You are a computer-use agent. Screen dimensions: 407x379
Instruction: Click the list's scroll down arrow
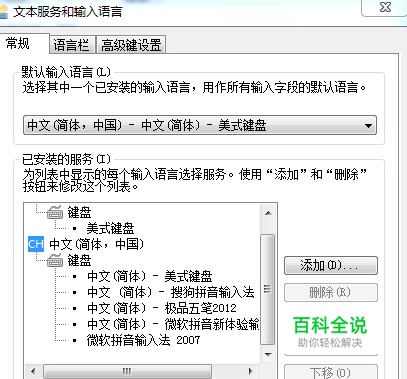coord(268,354)
